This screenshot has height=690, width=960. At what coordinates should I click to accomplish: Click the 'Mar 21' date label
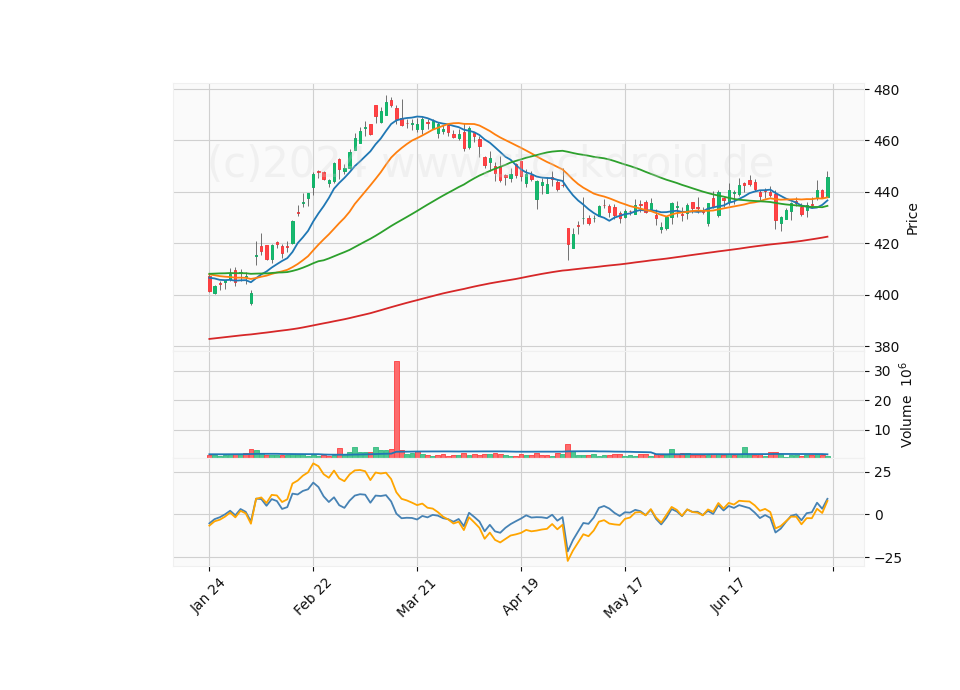pos(416,598)
